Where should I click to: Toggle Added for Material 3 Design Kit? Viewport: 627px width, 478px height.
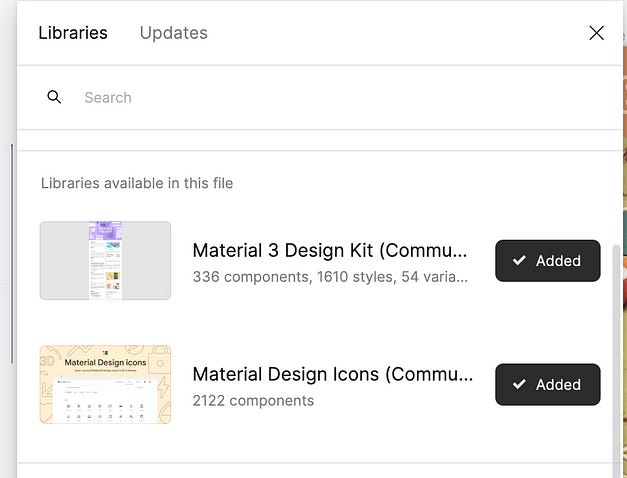point(547,261)
